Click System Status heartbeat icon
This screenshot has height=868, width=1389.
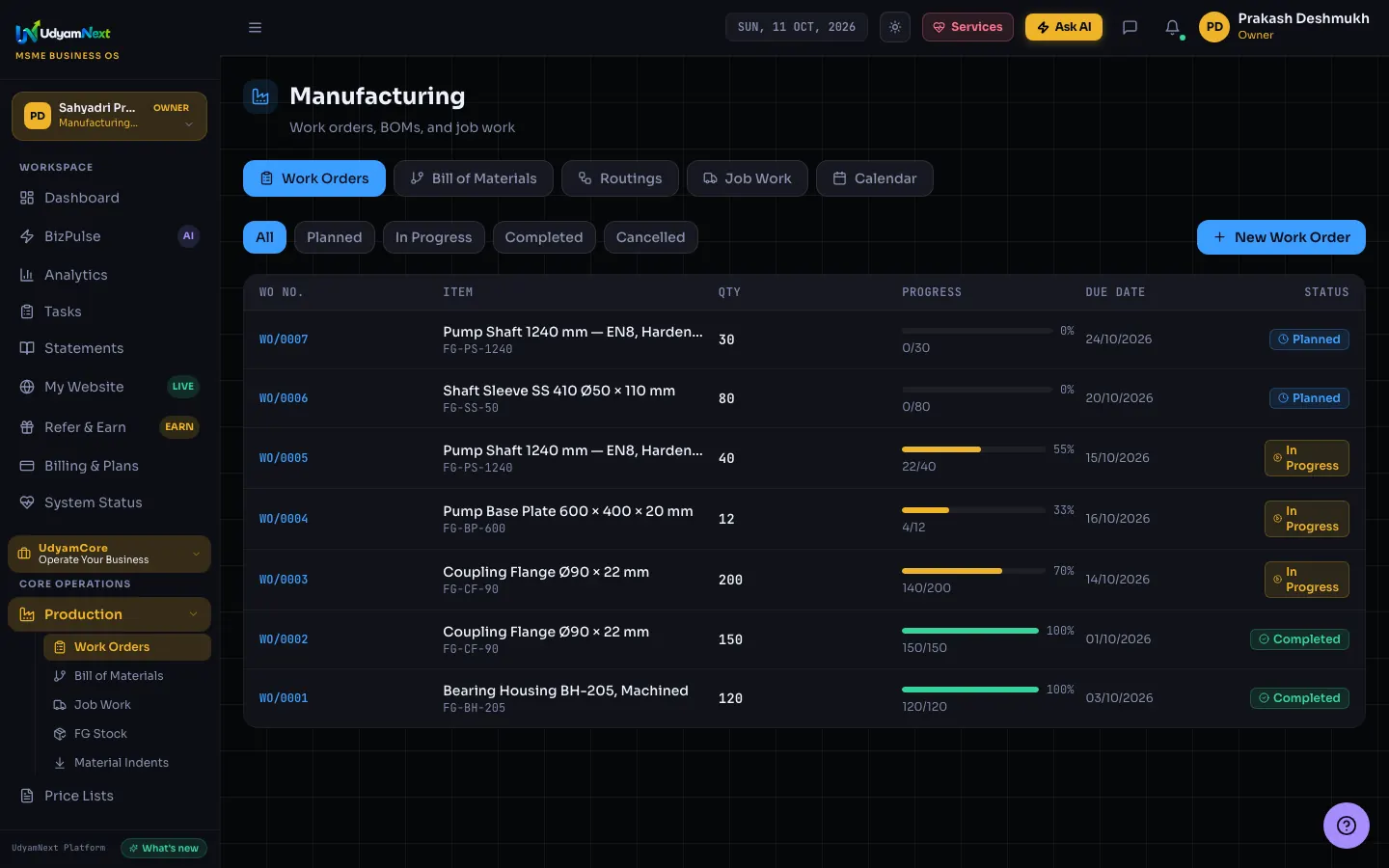click(27, 502)
